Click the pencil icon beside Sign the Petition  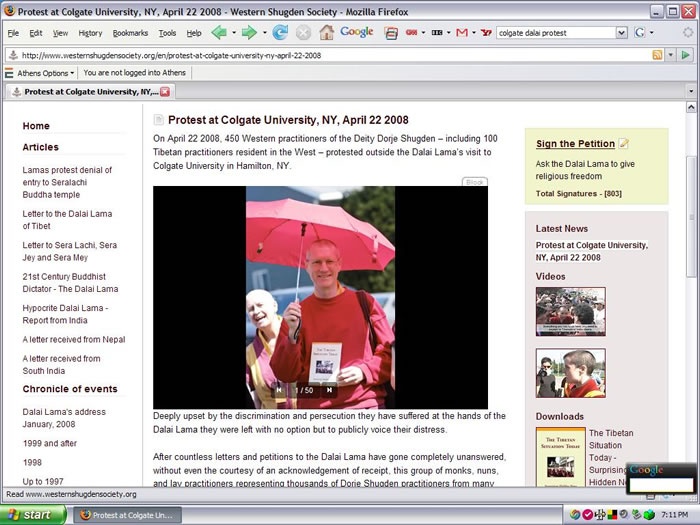pyautogui.click(x=624, y=143)
